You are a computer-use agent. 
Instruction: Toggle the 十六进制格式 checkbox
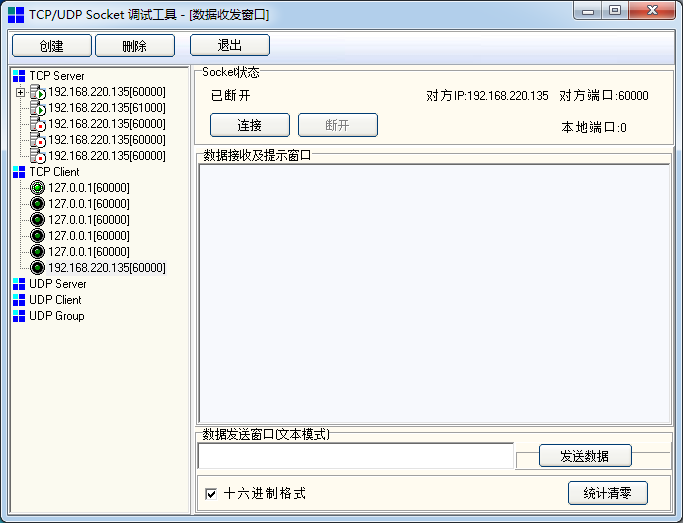pyautogui.click(x=211, y=494)
